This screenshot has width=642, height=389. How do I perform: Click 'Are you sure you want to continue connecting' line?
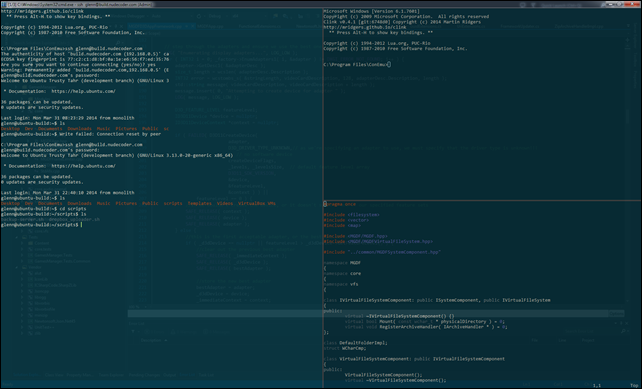click(x=79, y=65)
